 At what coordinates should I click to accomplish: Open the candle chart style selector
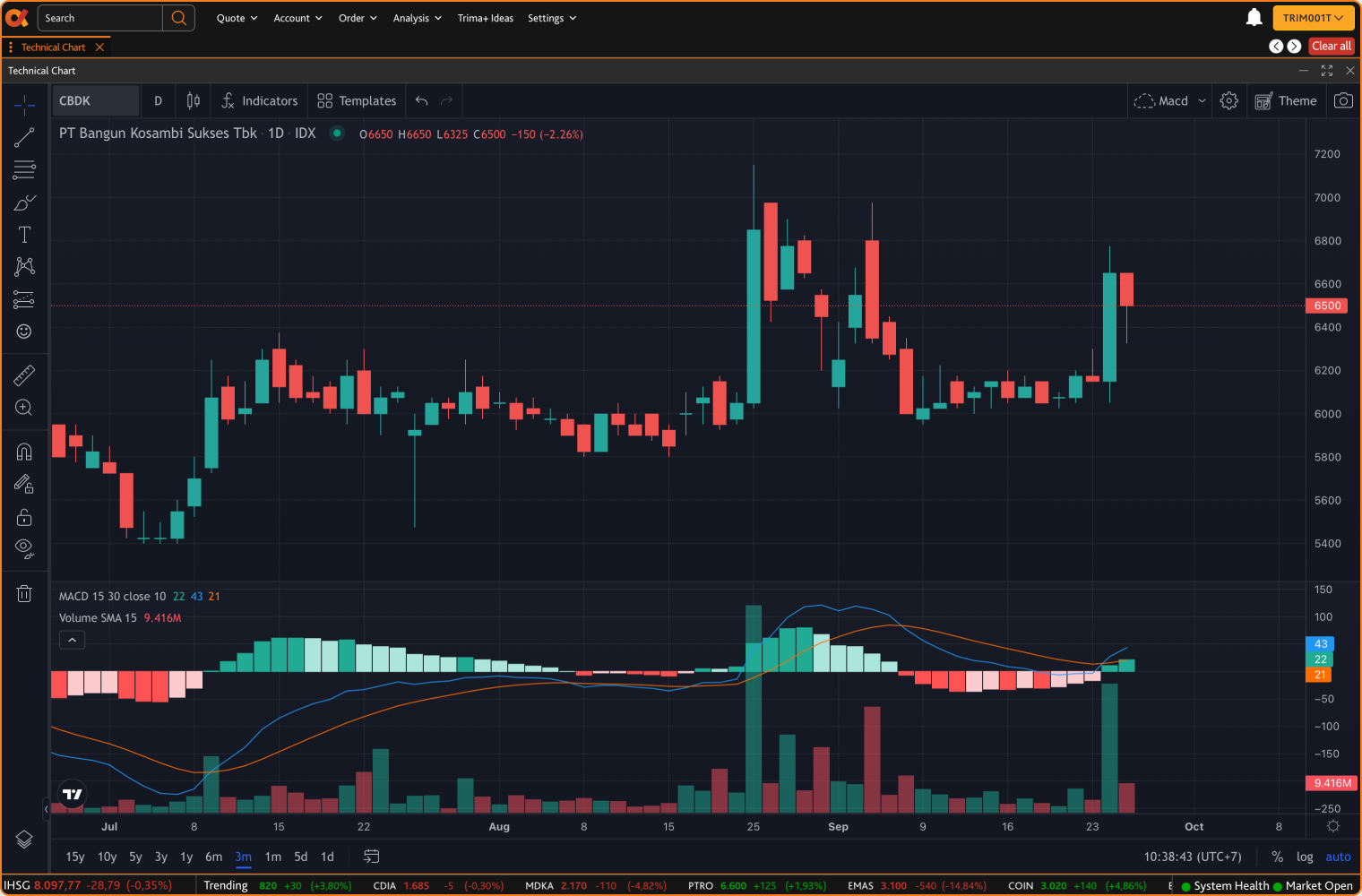pyautogui.click(x=193, y=101)
